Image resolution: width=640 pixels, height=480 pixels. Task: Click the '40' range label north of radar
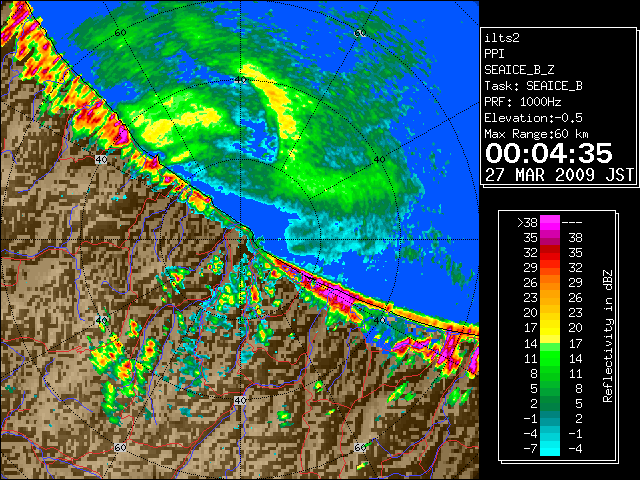(x=240, y=80)
